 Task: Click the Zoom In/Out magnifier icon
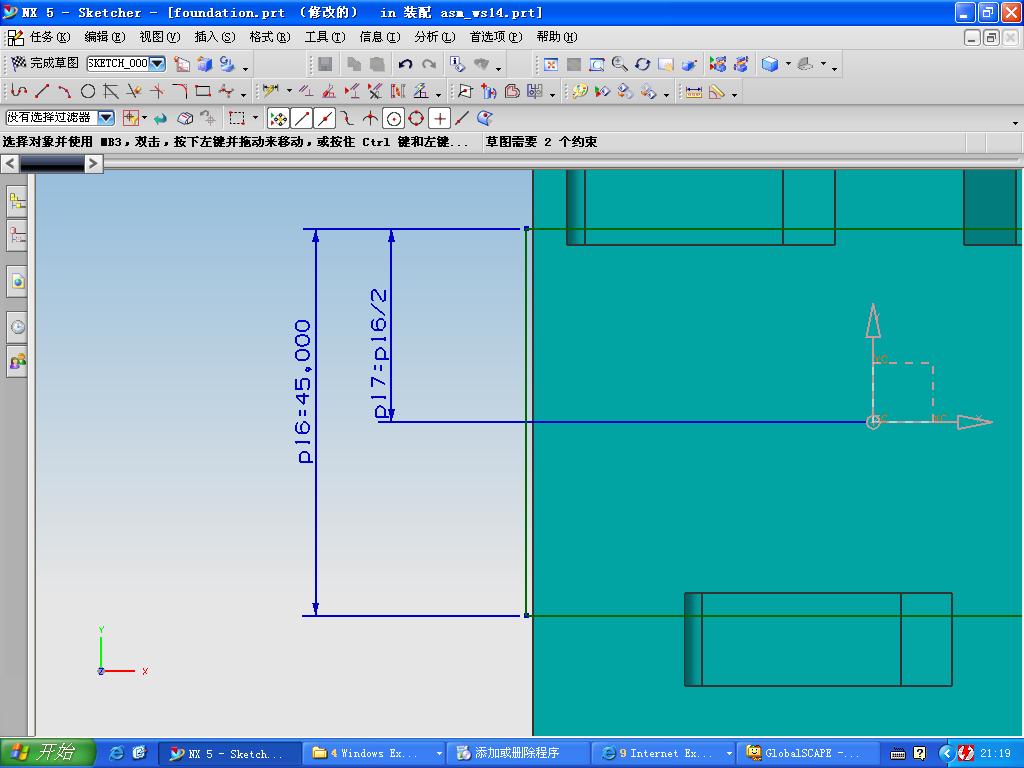(619, 64)
